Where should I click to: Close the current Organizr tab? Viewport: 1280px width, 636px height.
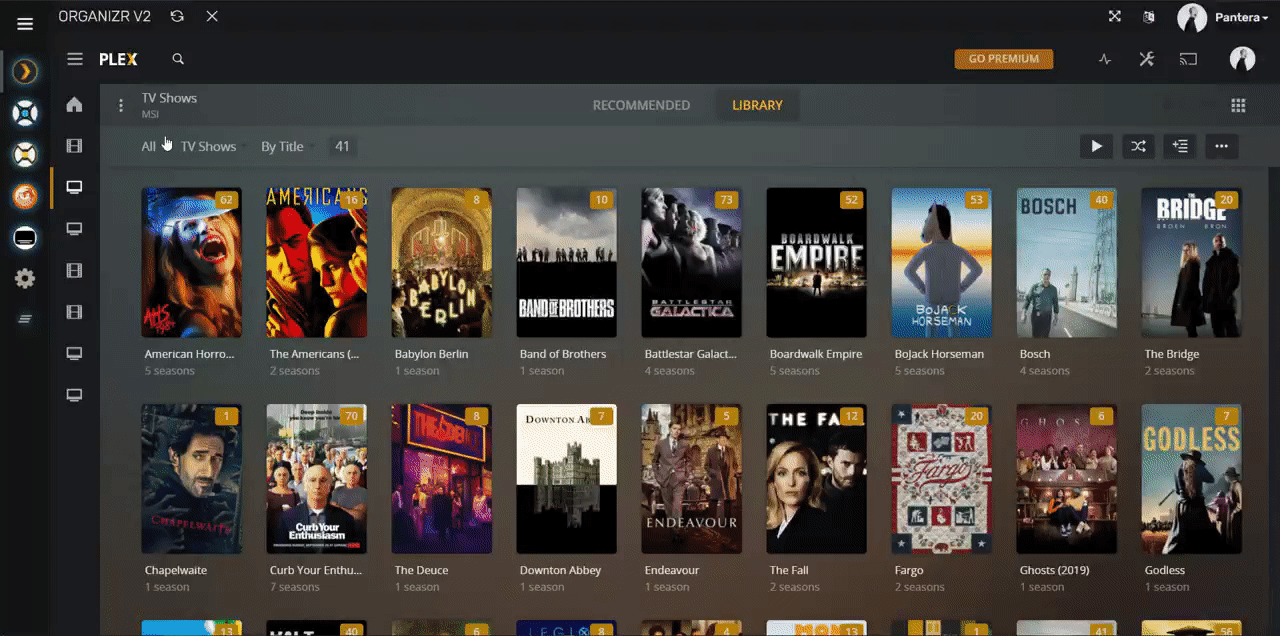tap(211, 16)
